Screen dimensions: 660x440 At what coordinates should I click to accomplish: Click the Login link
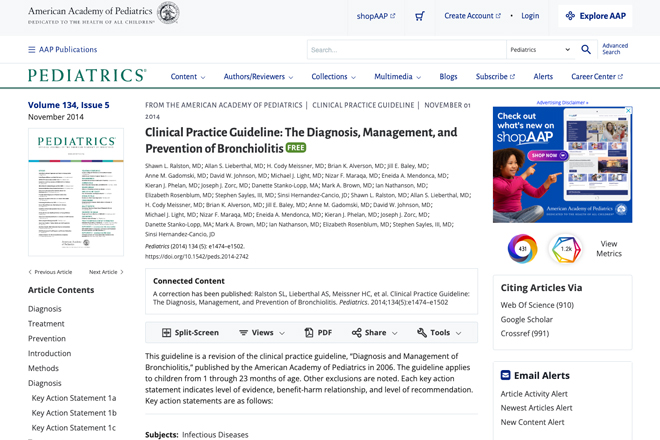[x=530, y=16]
